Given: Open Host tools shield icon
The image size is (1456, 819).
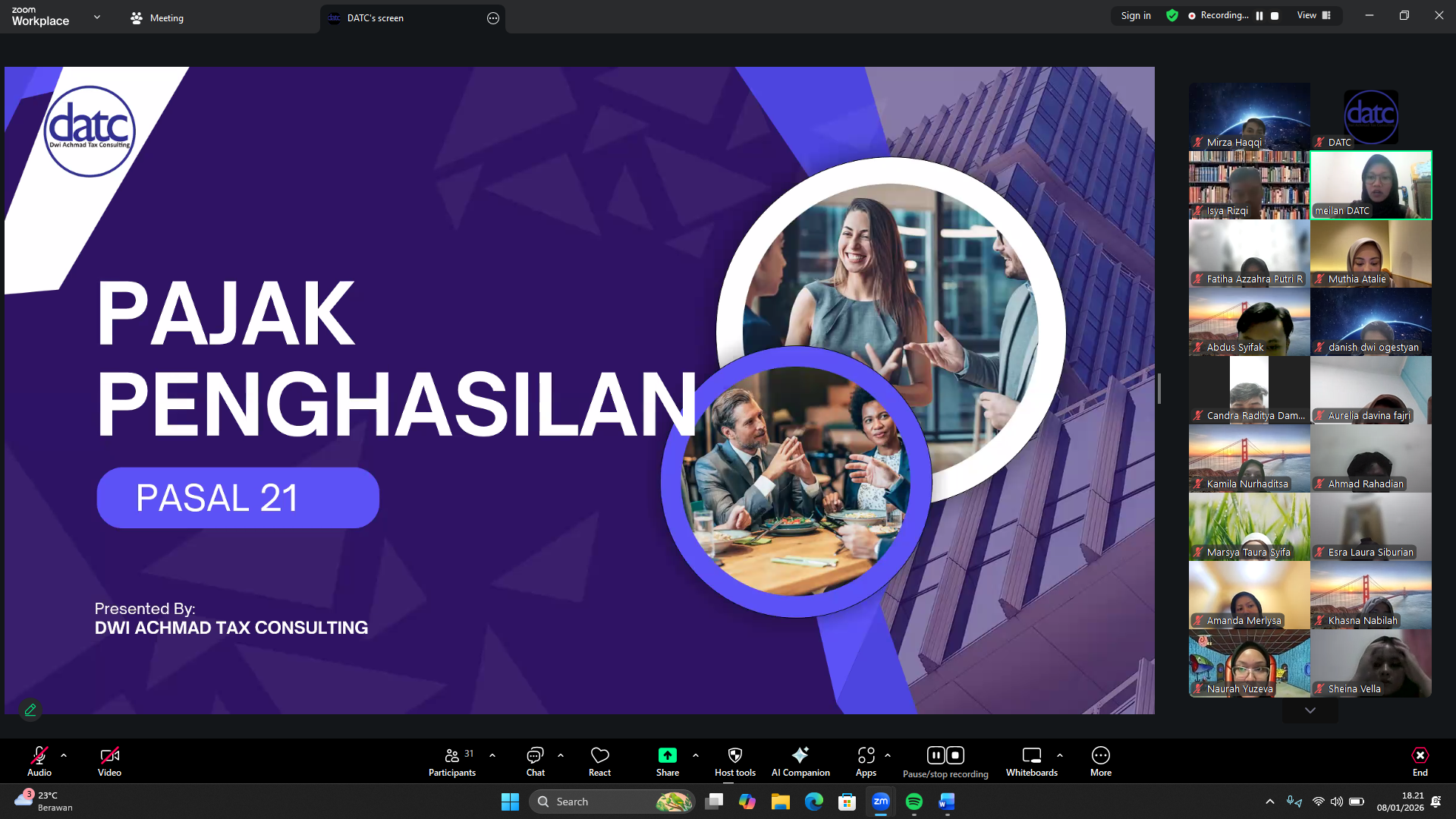Looking at the screenshot, I should (x=734, y=755).
